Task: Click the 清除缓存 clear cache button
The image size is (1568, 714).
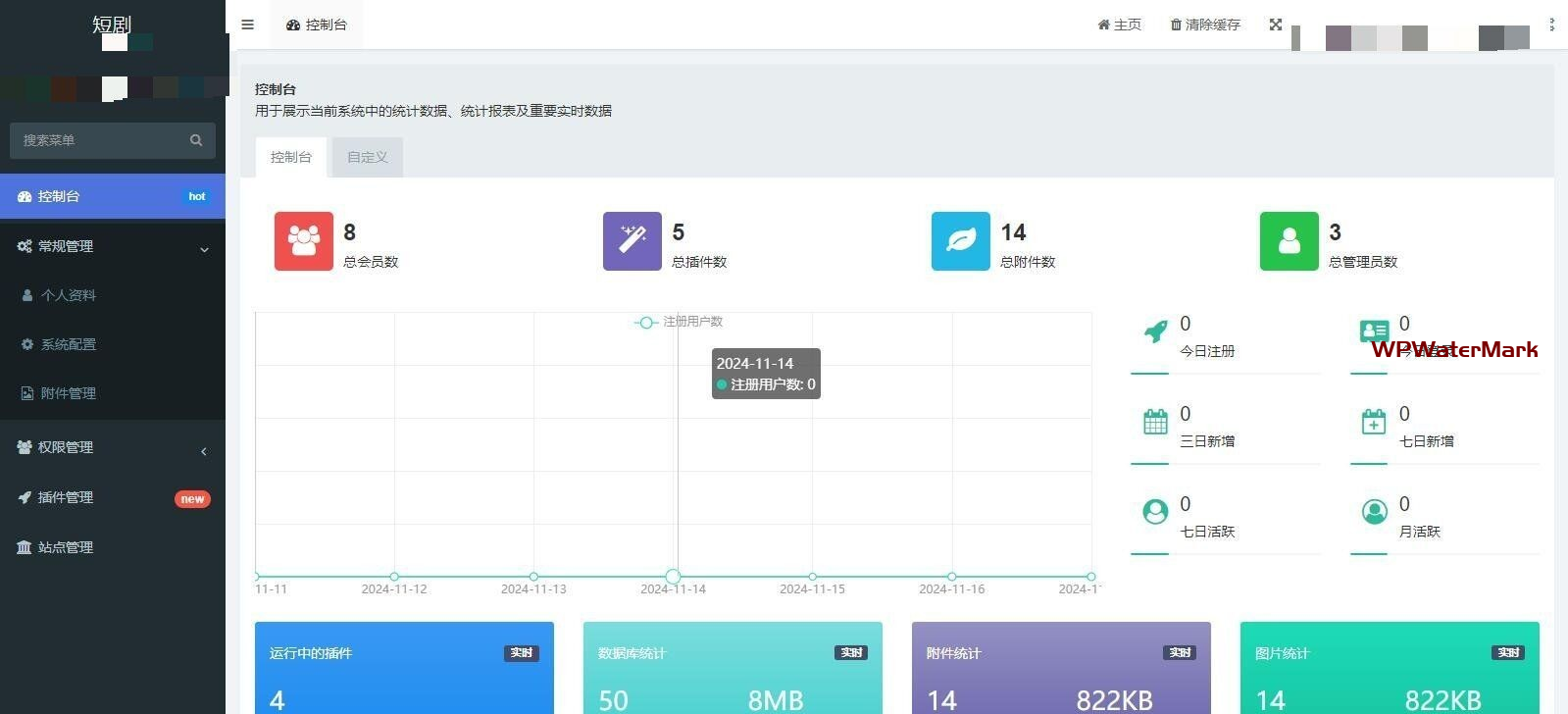Action: pyautogui.click(x=1205, y=25)
